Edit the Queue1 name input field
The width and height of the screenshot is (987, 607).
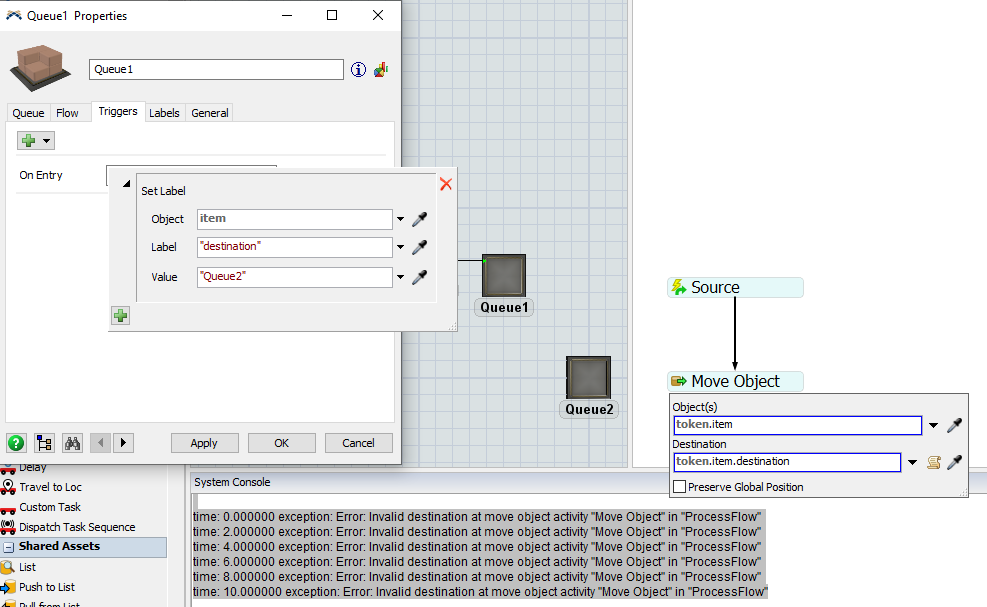pyautogui.click(x=217, y=69)
